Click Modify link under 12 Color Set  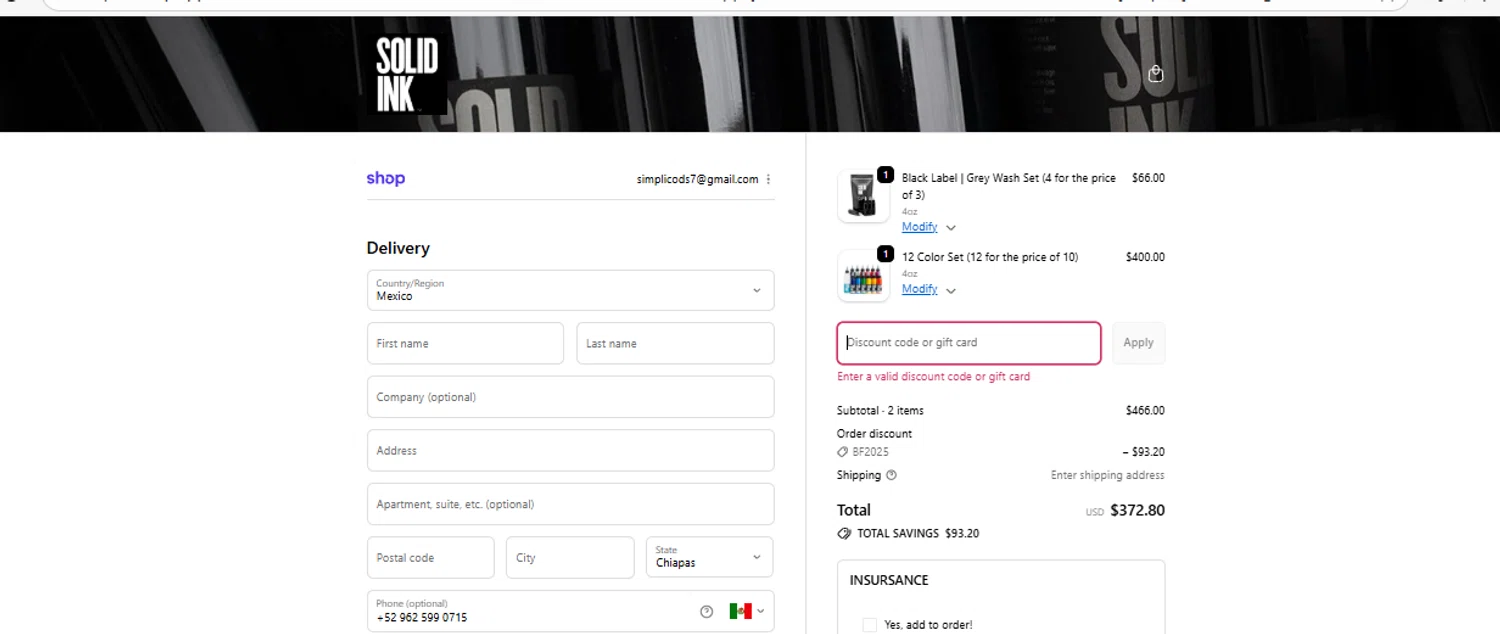pos(919,289)
